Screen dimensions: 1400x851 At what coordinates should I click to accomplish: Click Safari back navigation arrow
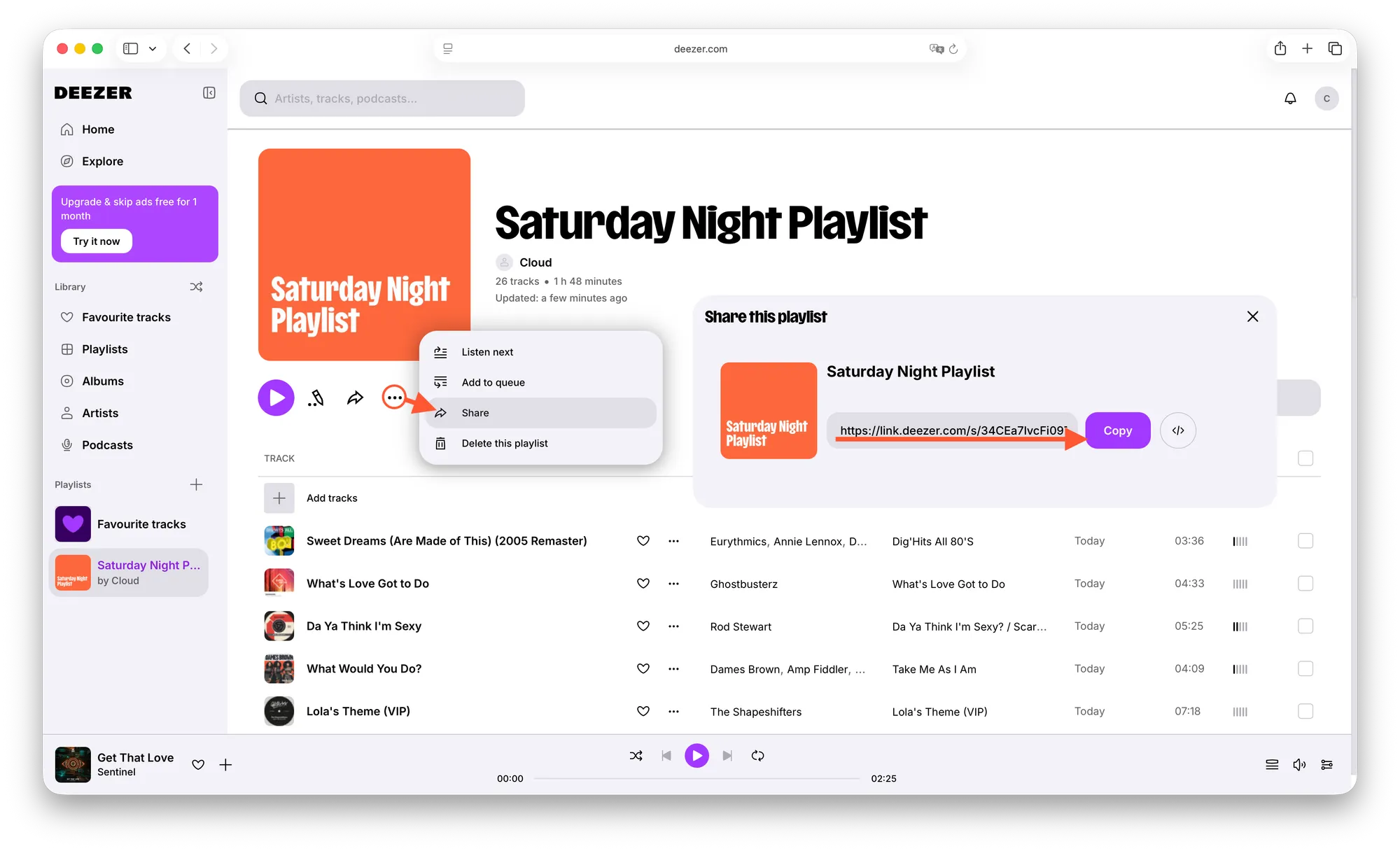187,49
